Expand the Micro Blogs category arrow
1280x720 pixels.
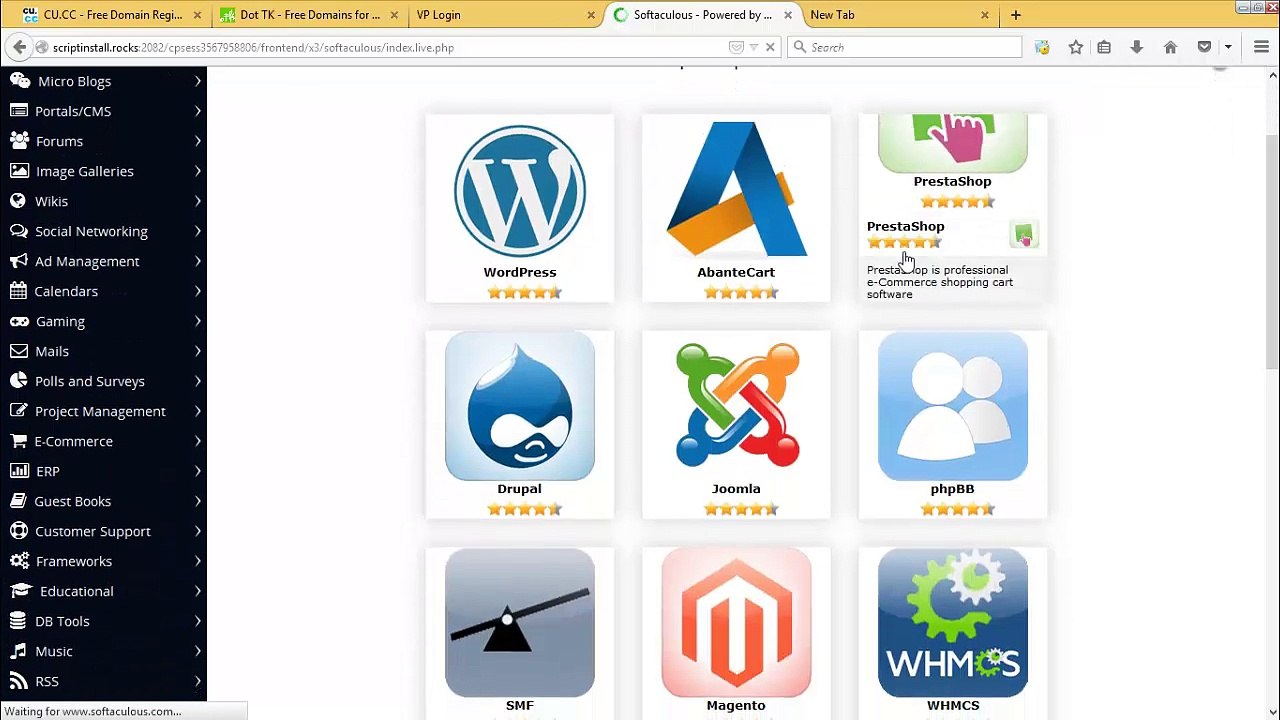pos(197,81)
